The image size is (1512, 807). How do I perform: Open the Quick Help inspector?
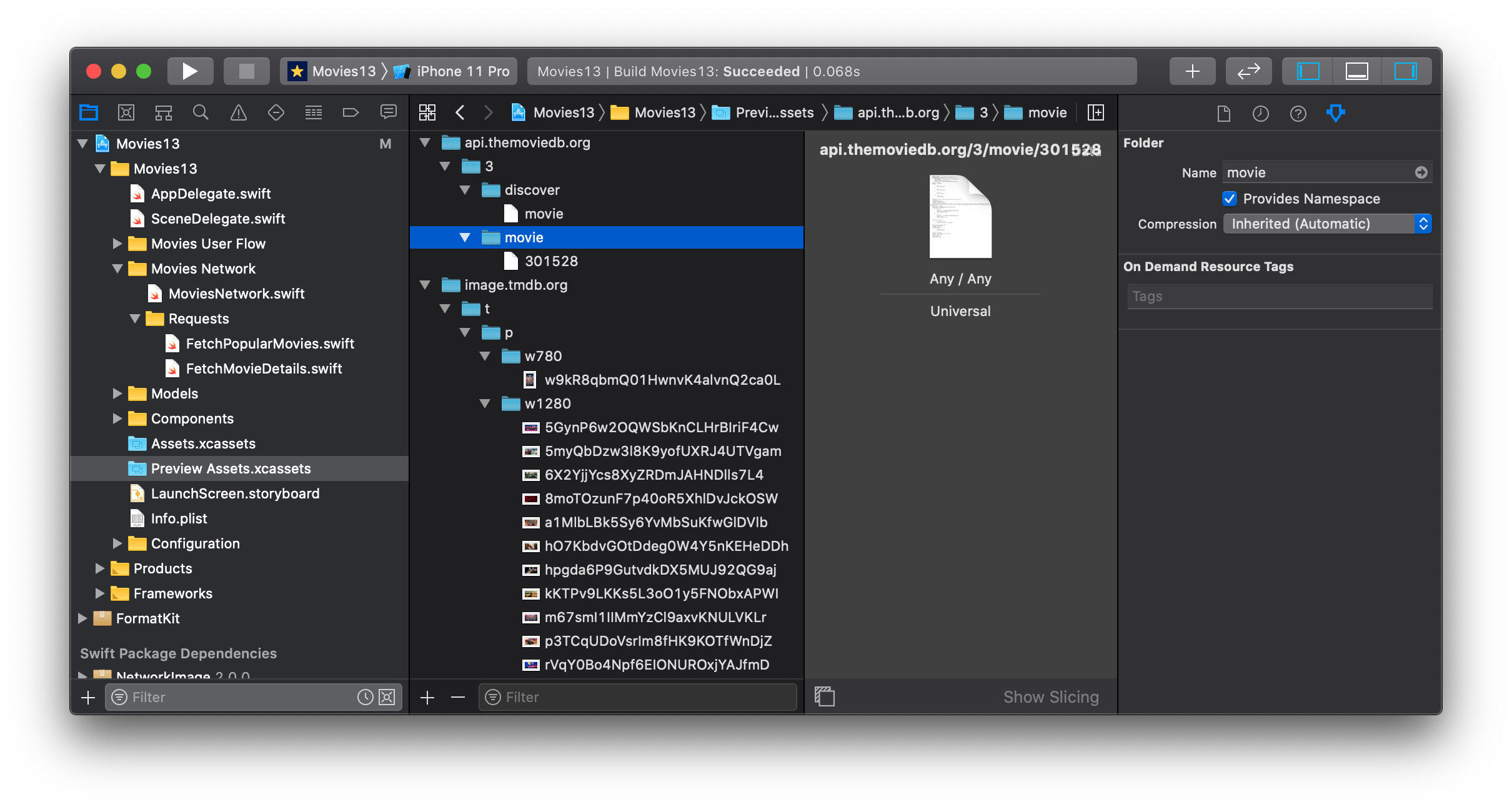click(1298, 113)
